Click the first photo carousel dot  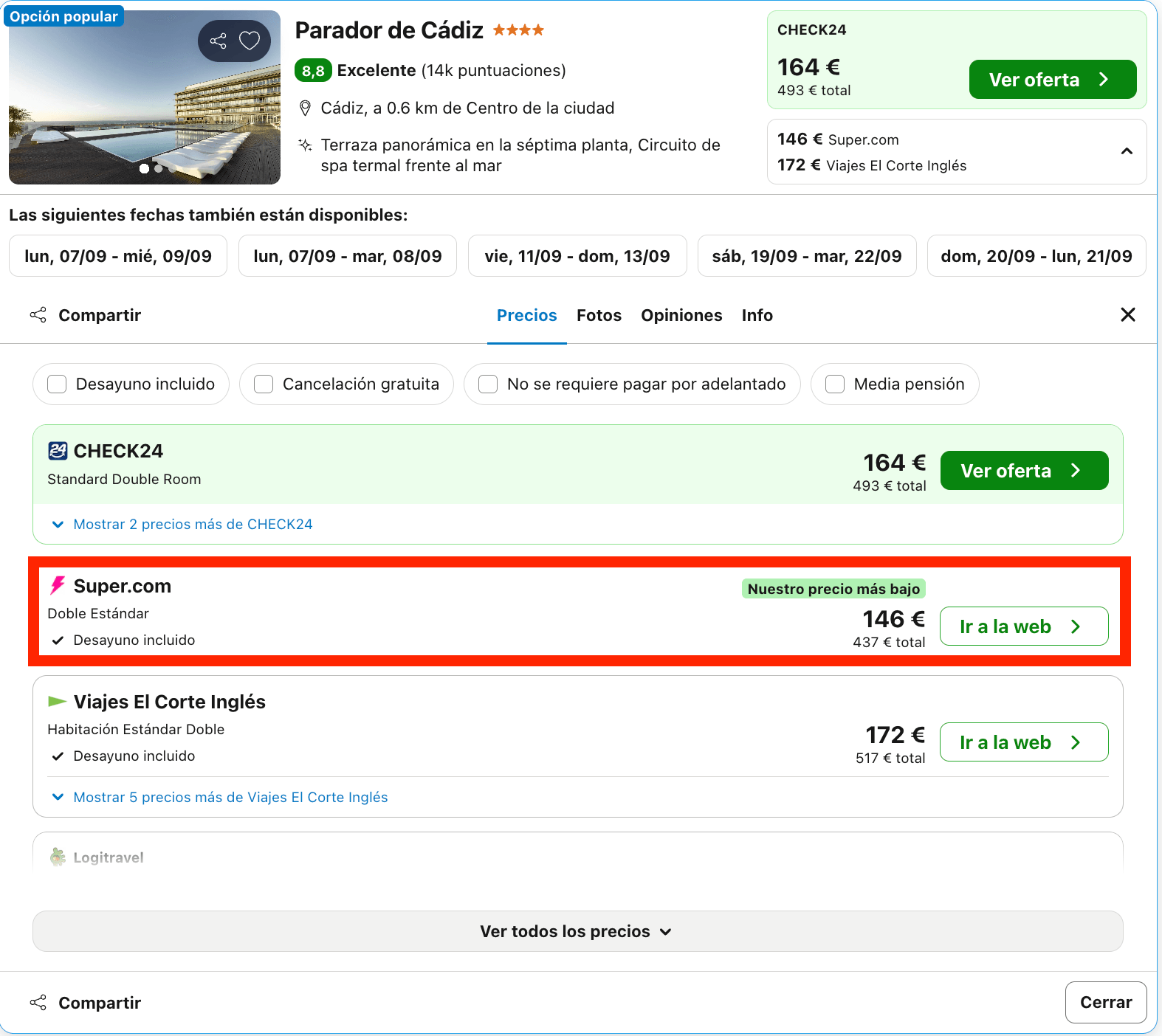[x=145, y=169]
